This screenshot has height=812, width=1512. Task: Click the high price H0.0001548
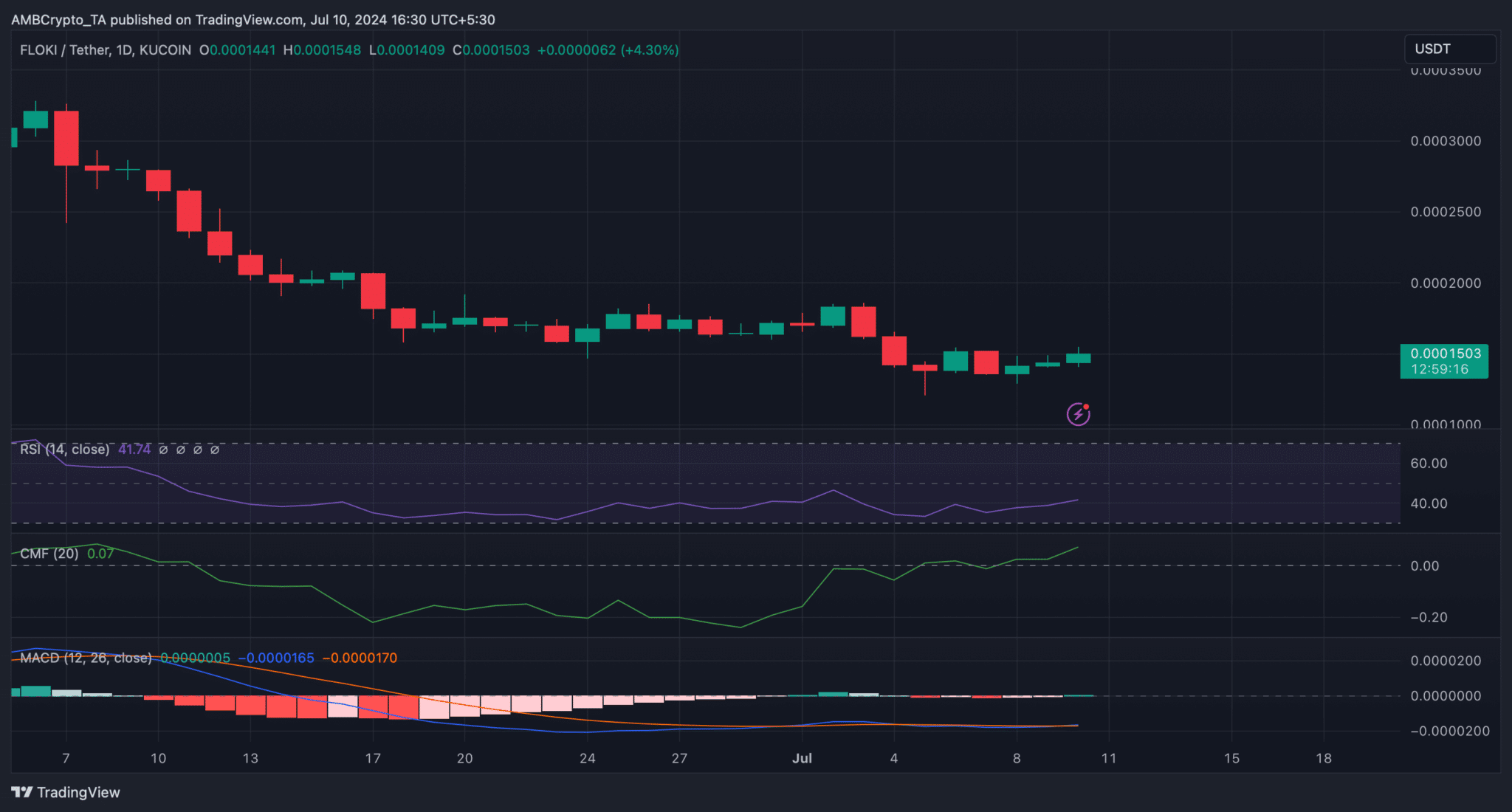323,50
